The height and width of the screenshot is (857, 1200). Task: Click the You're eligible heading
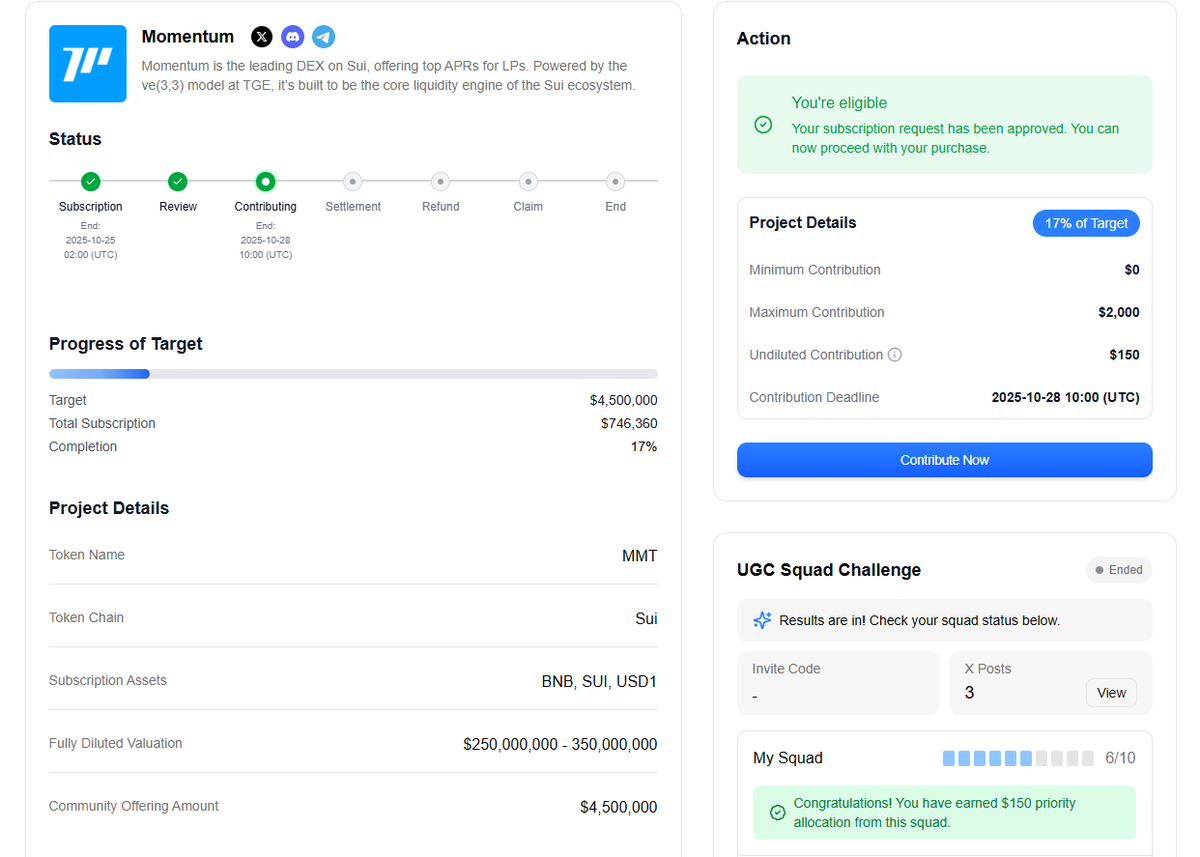(839, 103)
